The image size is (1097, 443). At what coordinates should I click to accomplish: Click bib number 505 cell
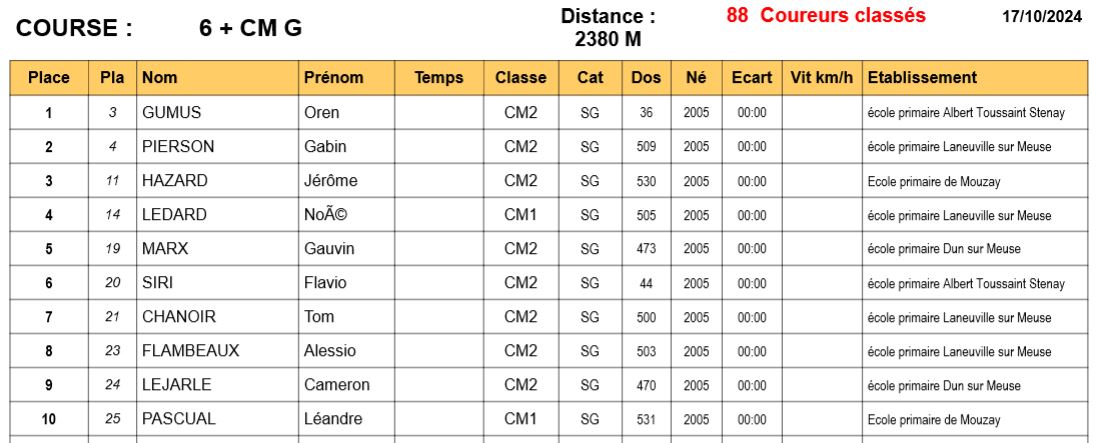(x=646, y=216)
